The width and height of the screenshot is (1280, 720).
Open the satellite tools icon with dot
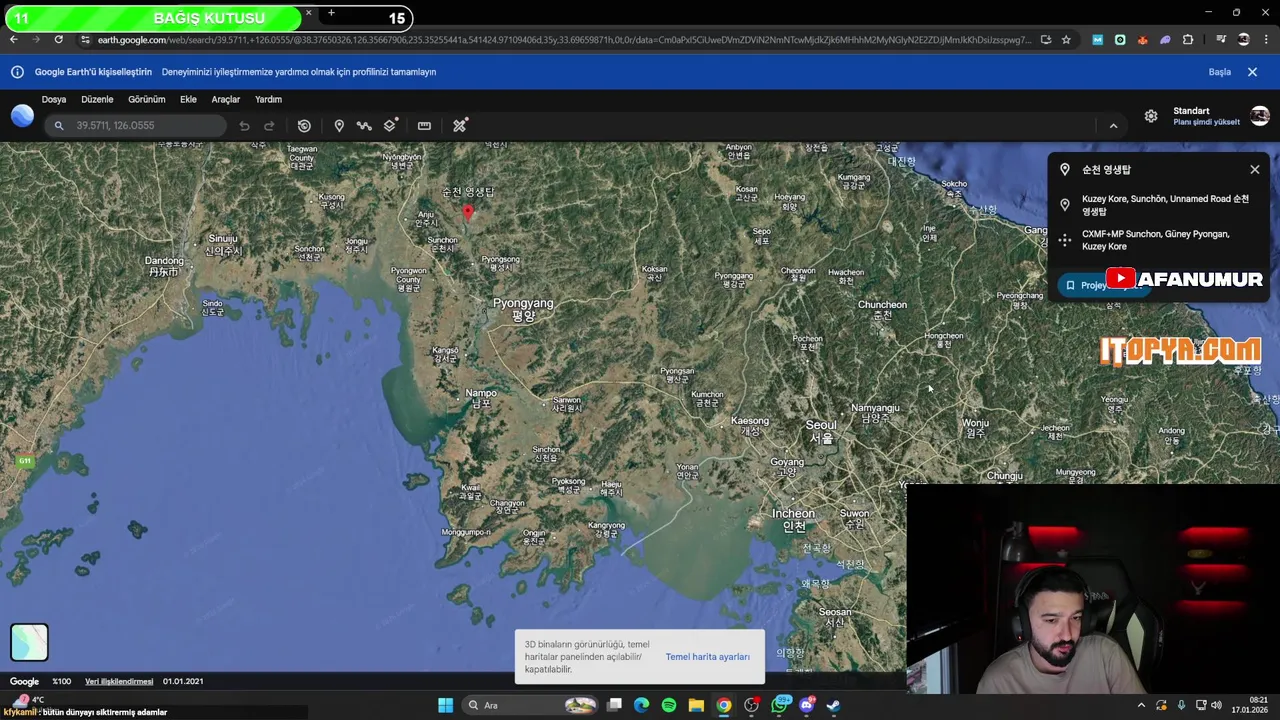(x=460, y=126)
